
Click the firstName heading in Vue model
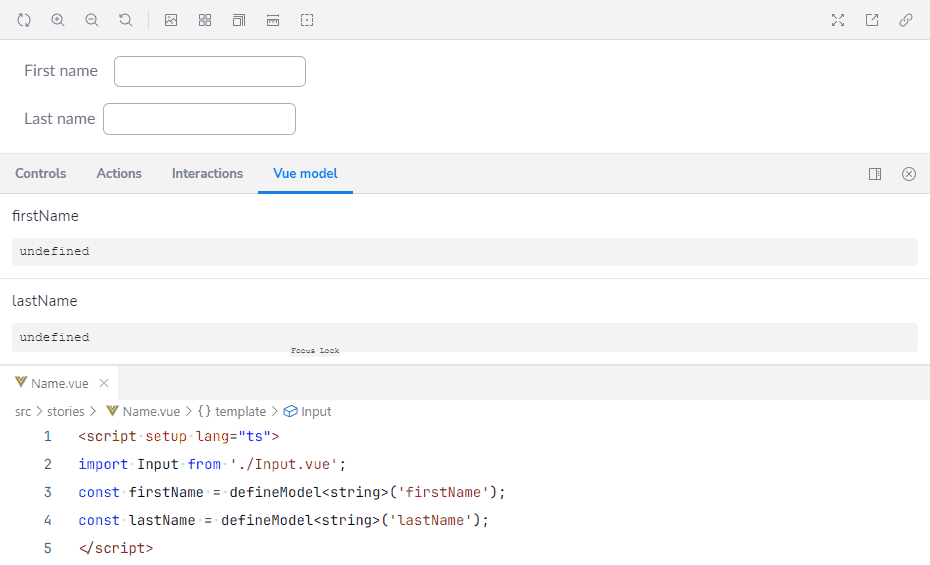pyautogui.click(x=45, y=216)
